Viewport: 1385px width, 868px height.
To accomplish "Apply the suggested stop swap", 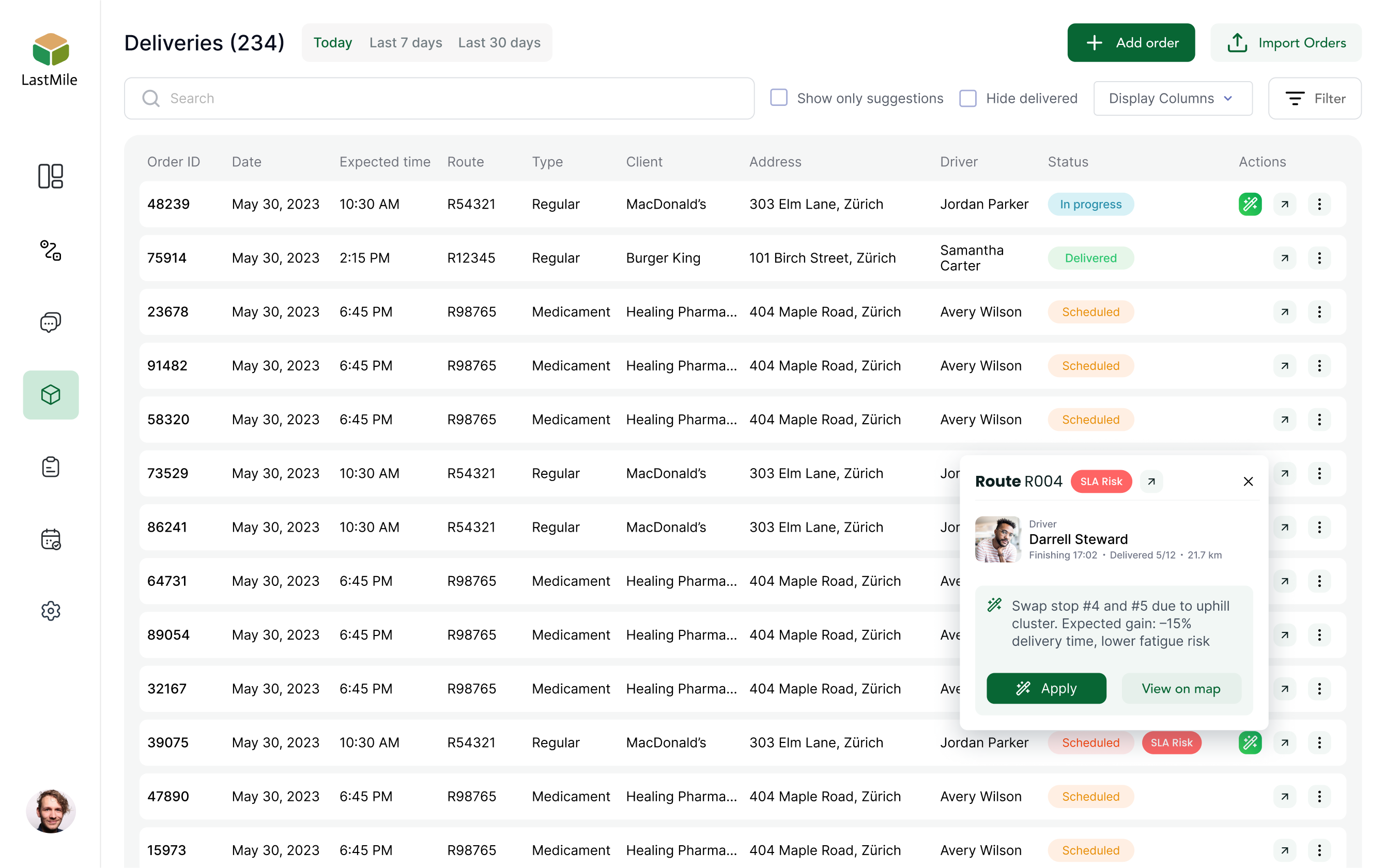I will [1045, 688].
